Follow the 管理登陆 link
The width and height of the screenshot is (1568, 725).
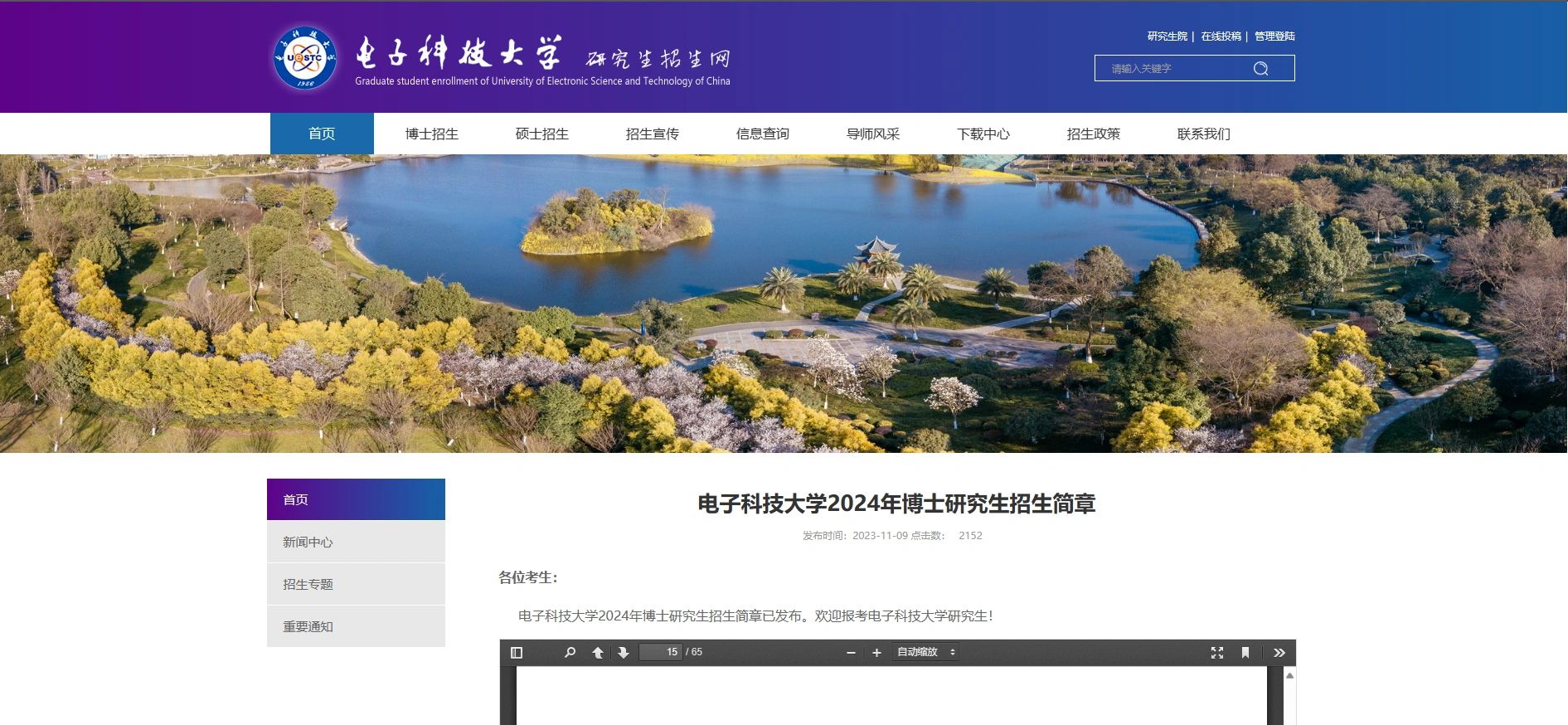click(x=1274, y=36)
